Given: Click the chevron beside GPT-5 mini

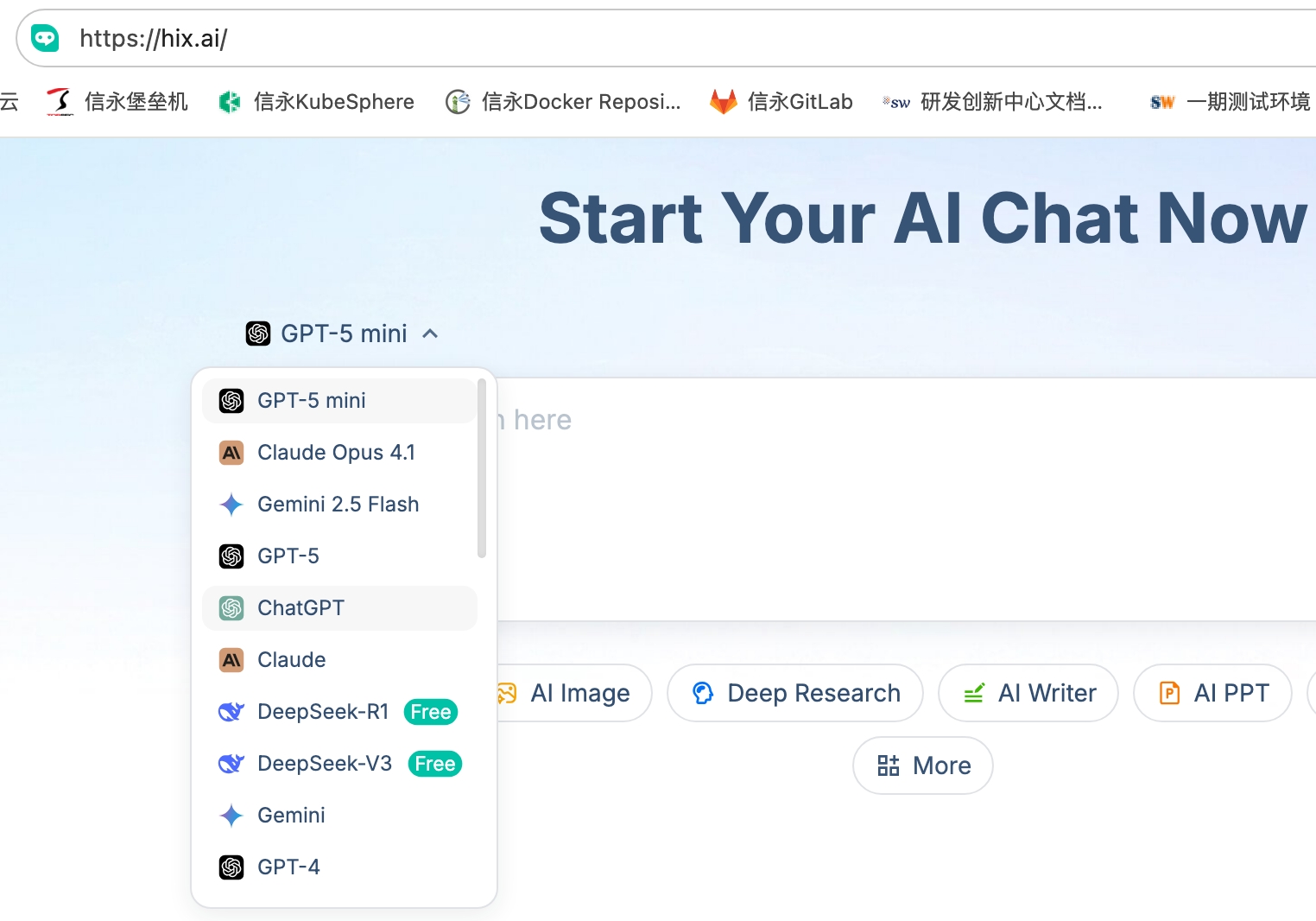Looking at the screenshot, I should pyautogui.click(x=430, y=333).
